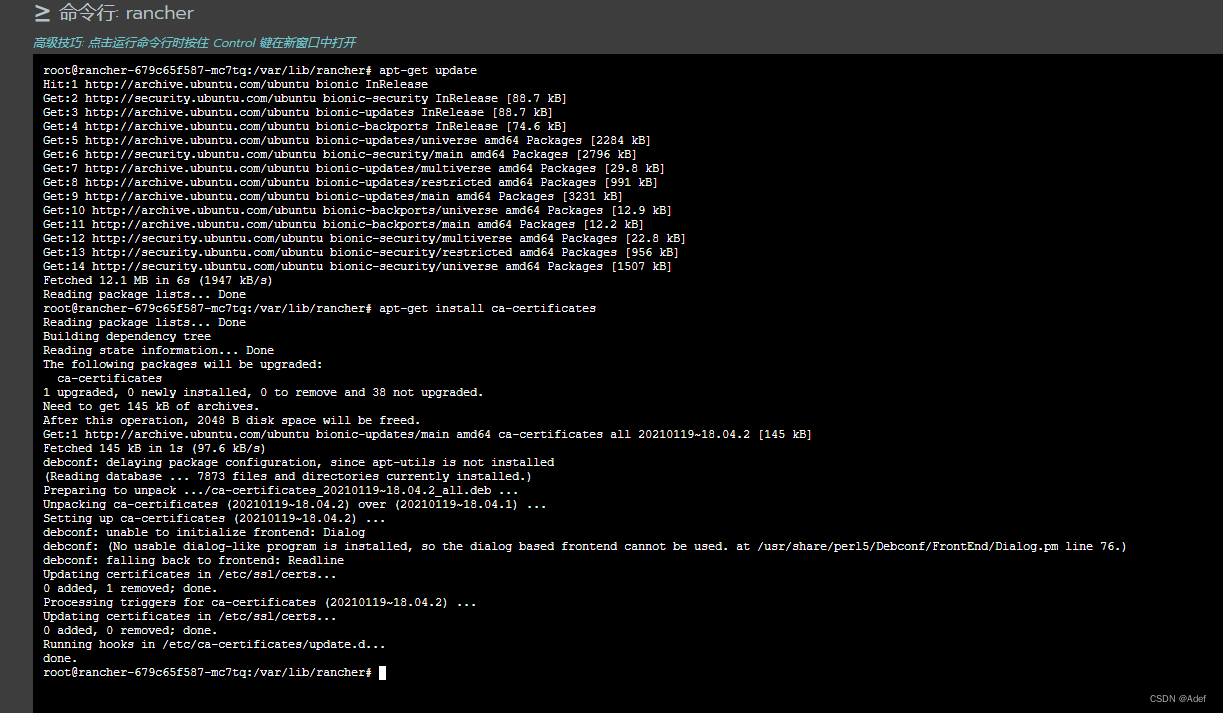Click the '(Reading database ... 7873 files' line
1223x713 pixels.
pos(288,476)
